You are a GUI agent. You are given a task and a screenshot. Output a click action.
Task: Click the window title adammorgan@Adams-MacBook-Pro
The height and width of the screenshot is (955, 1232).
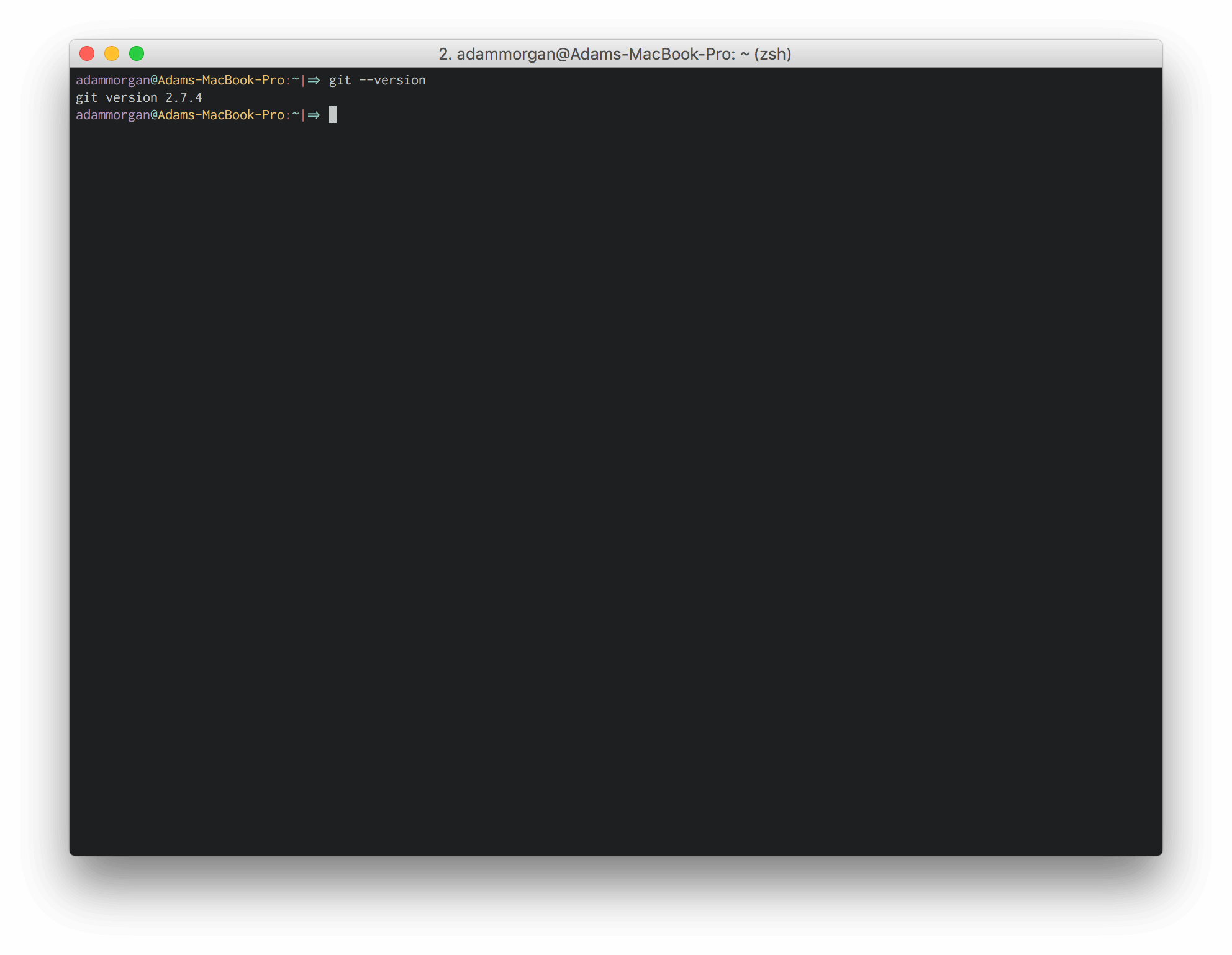615,54
